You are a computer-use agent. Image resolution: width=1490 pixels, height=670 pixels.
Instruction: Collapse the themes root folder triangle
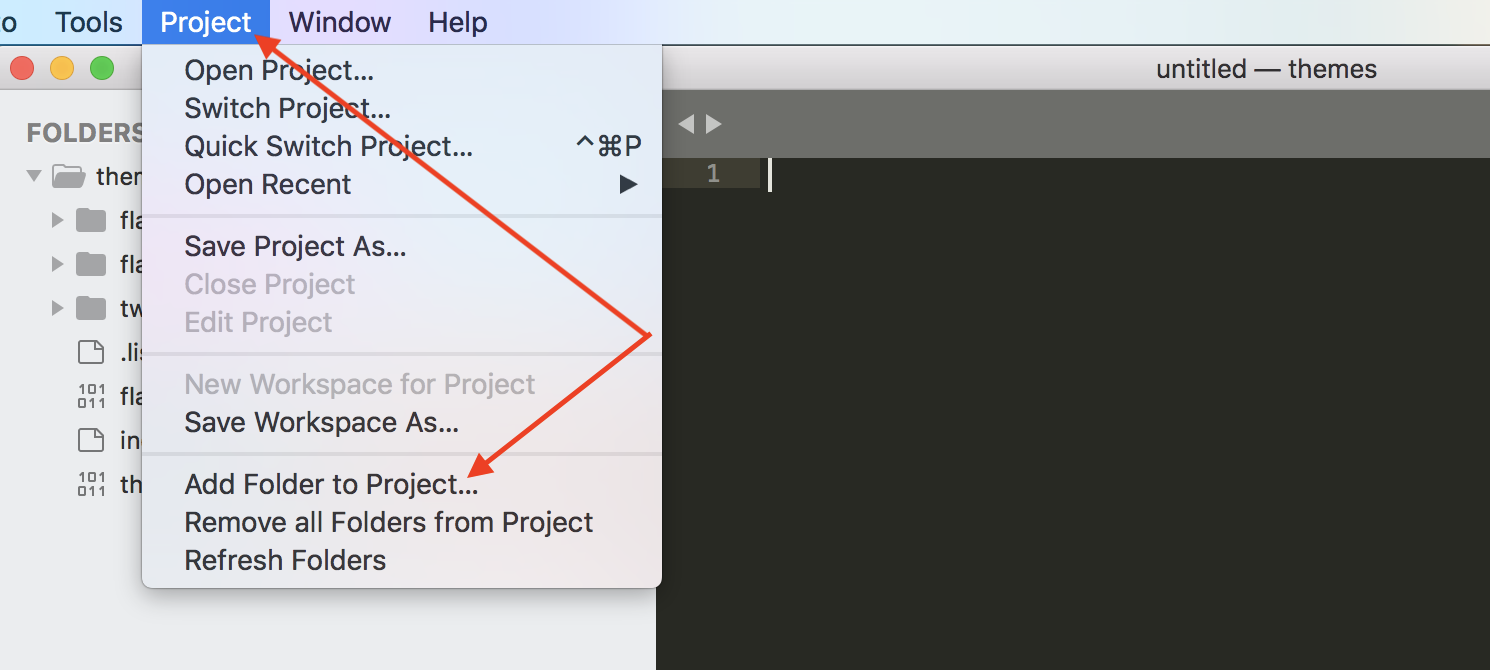tap(34, 177)
